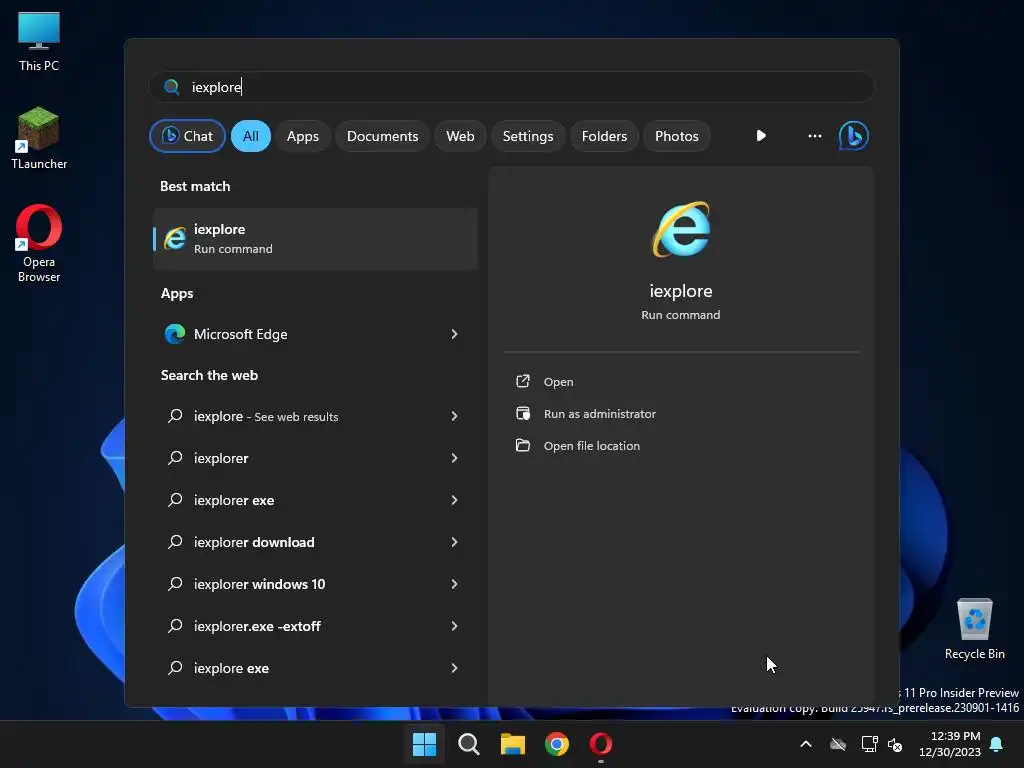The height and width of the screenshot is (768, 1024).
Task: Select the Folders filter tab
Action: click(x=604, y=136)
